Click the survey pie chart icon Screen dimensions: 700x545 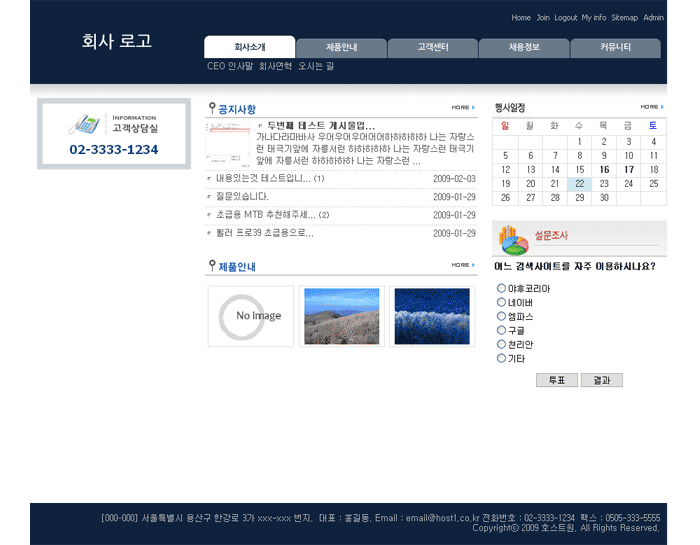click(x=513, y=240)
